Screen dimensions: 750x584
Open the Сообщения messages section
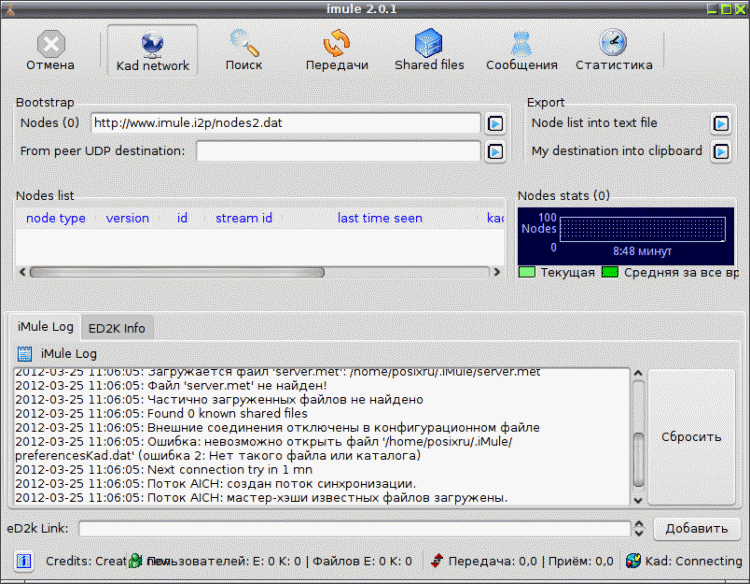tap(522, 50)
